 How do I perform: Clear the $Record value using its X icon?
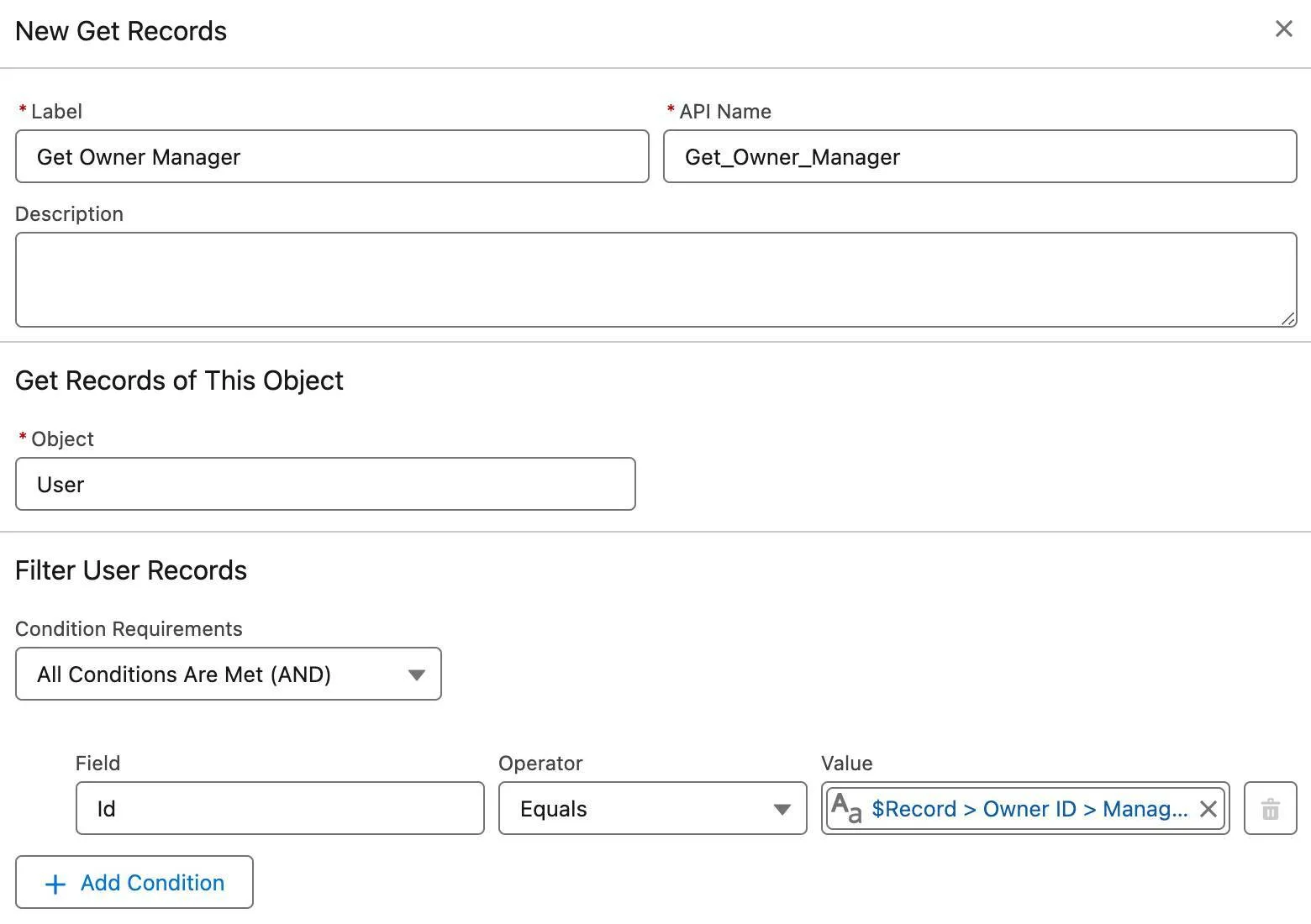coord(1208,809)
